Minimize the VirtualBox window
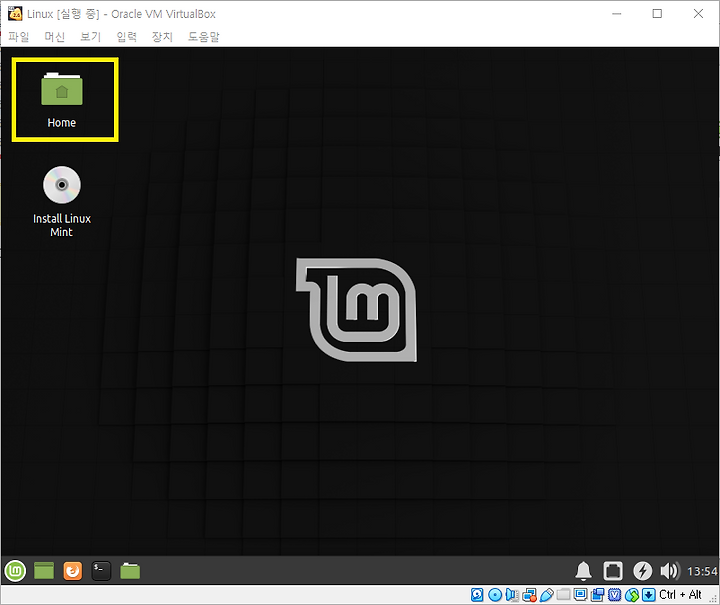This screenshot has width=720, height=605. click(x=617, y=14)
